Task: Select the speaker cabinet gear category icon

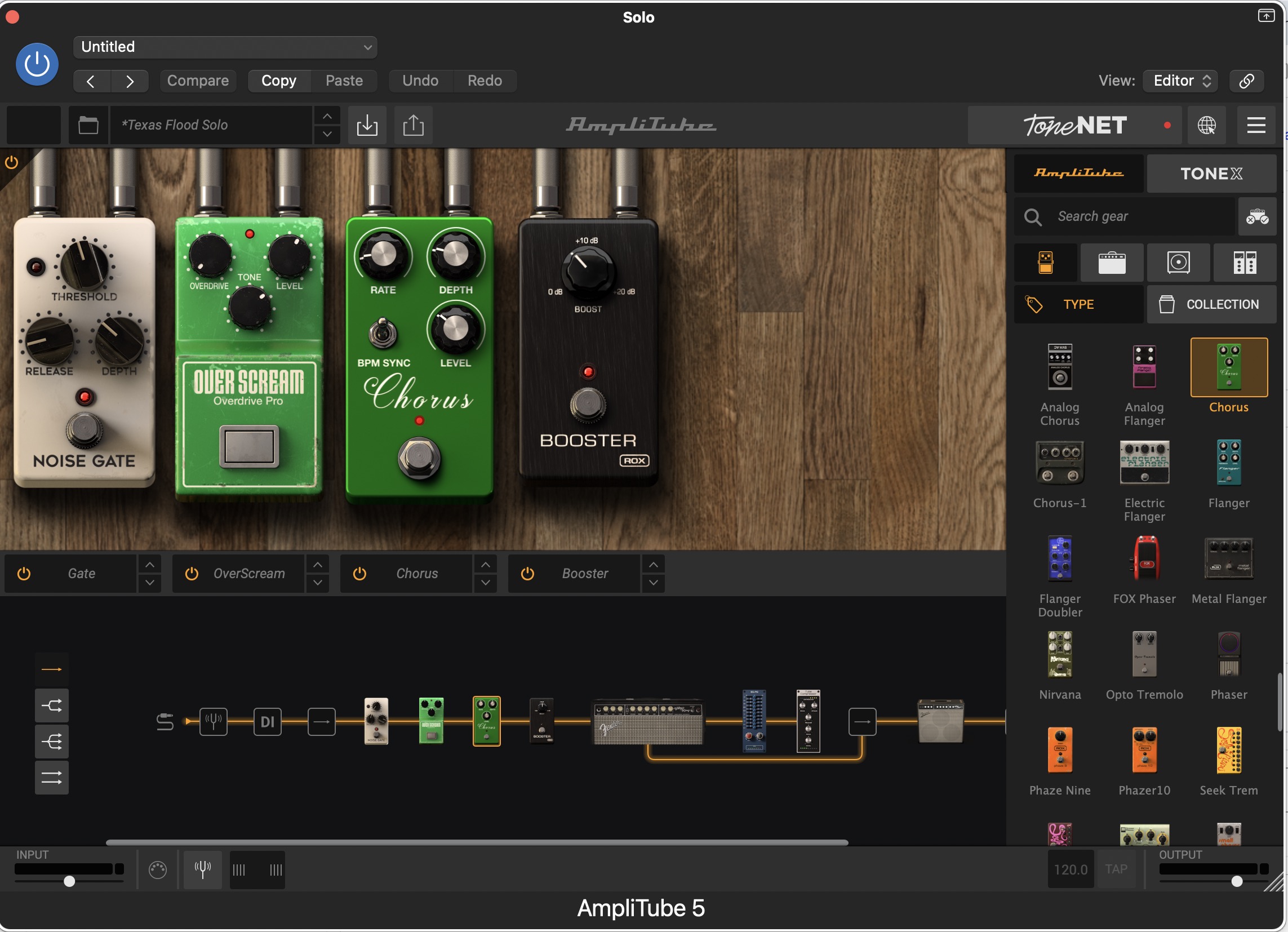Action: (1178, 263)
